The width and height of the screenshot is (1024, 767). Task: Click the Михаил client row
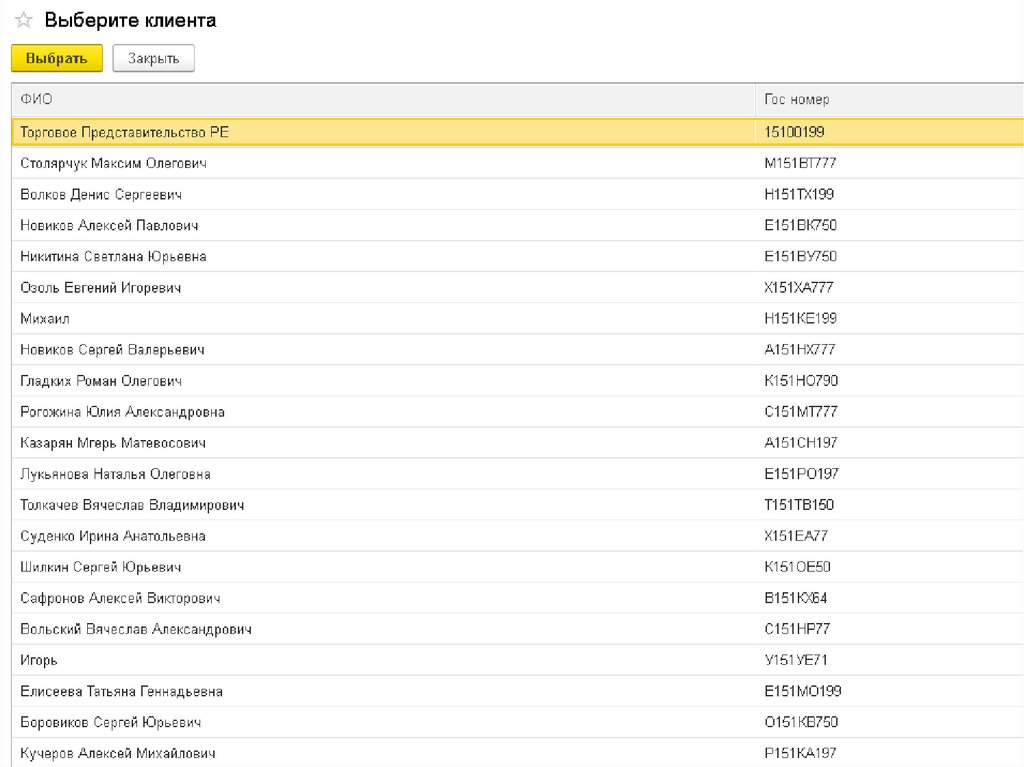[45, 319]
